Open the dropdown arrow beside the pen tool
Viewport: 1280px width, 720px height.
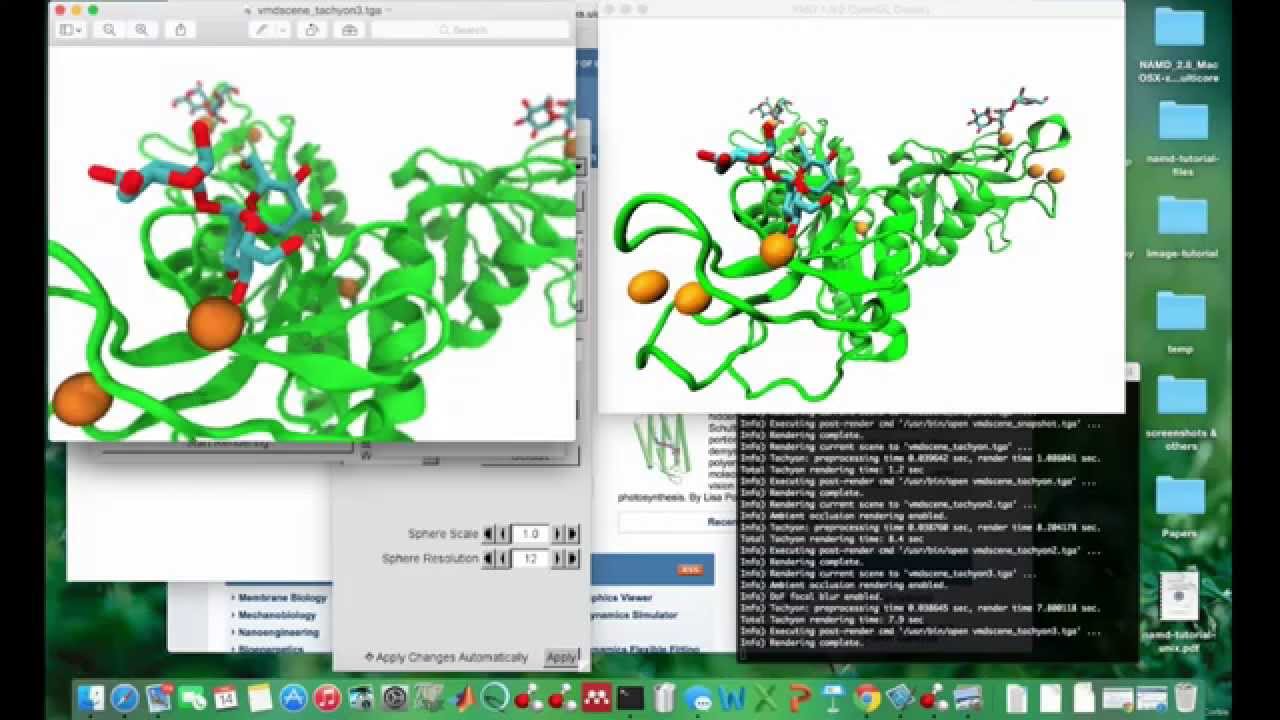click(x=282, y=30)
